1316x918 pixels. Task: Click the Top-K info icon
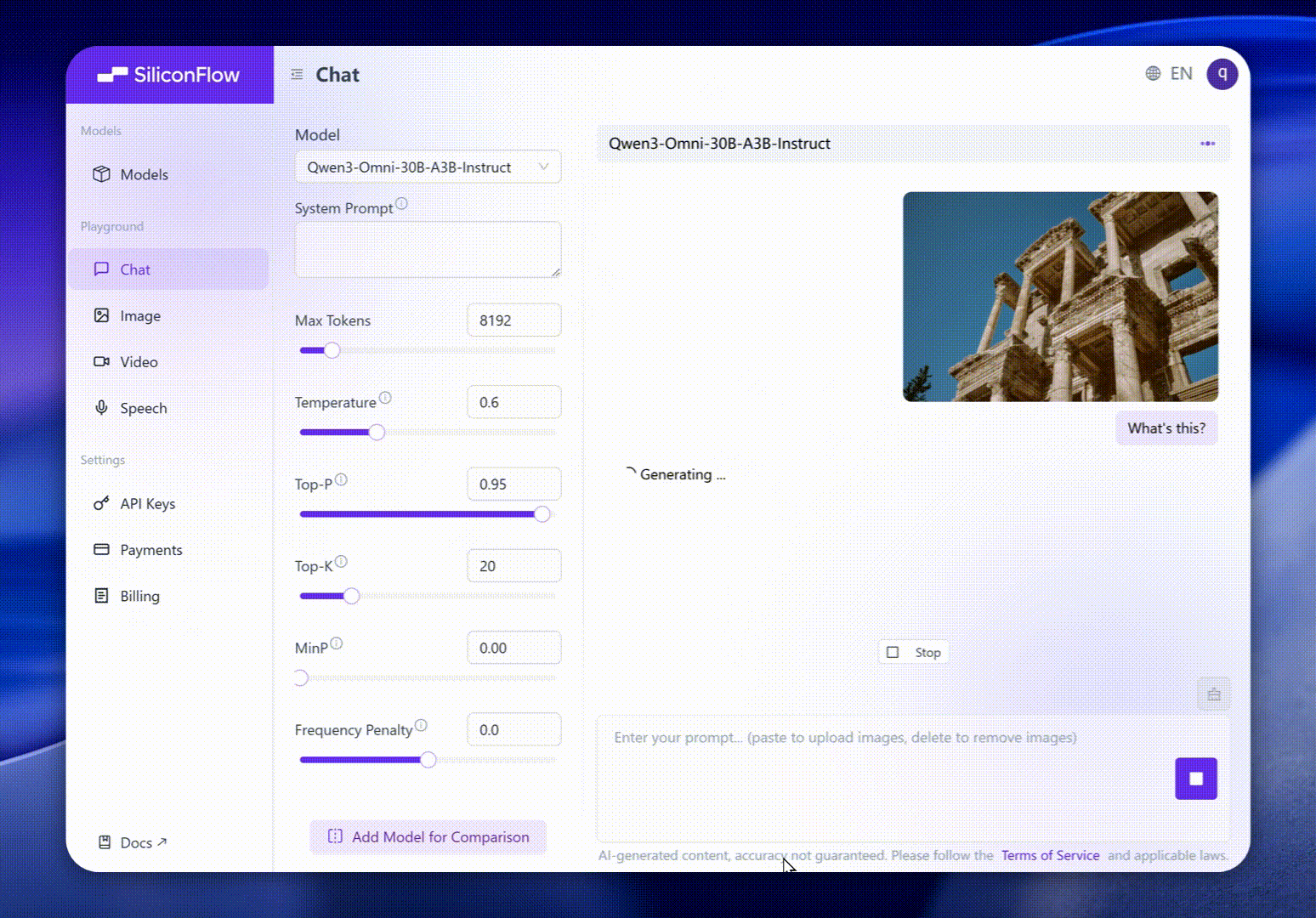(341, 562)
